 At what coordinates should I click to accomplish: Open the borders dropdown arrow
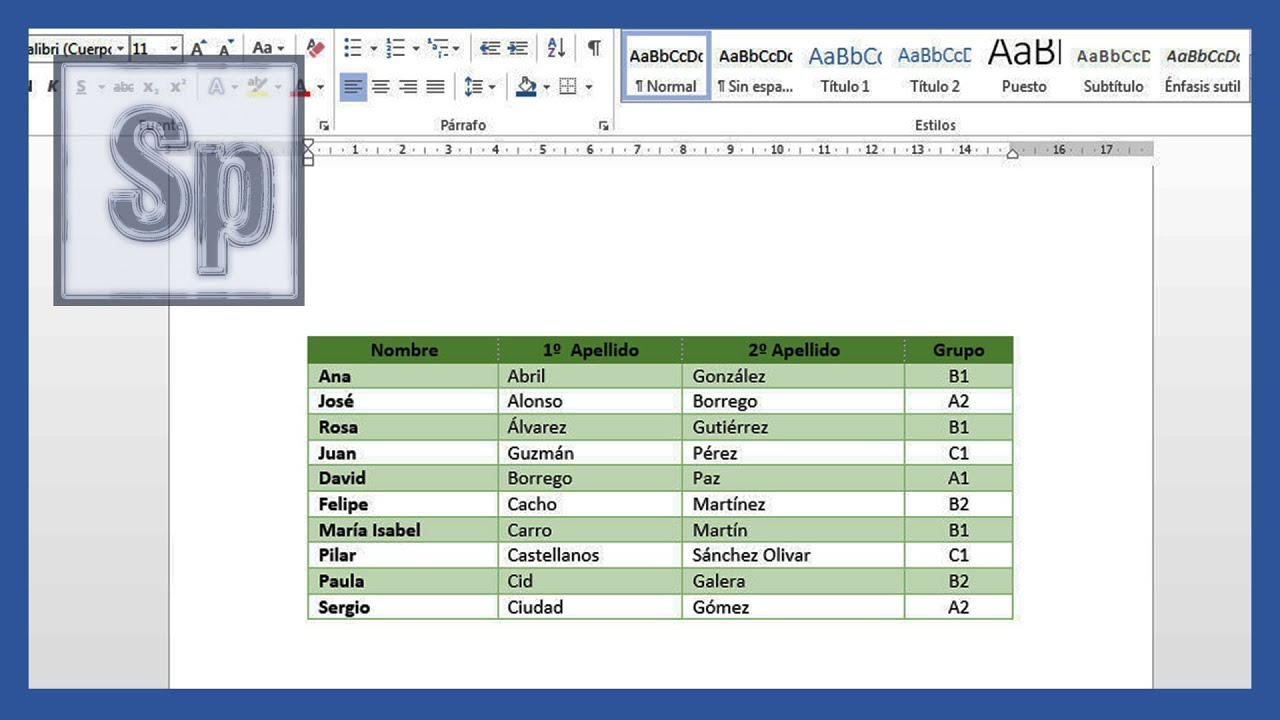(x=588, y=87)
